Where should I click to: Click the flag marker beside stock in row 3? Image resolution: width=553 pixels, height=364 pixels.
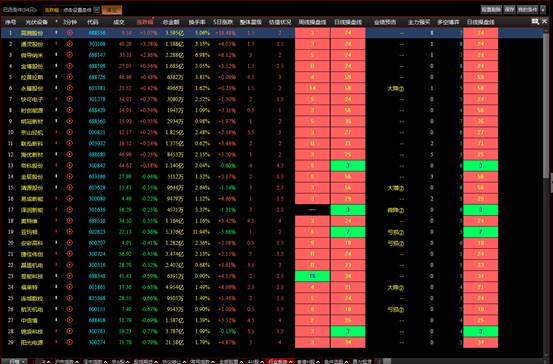coord(56,55)
